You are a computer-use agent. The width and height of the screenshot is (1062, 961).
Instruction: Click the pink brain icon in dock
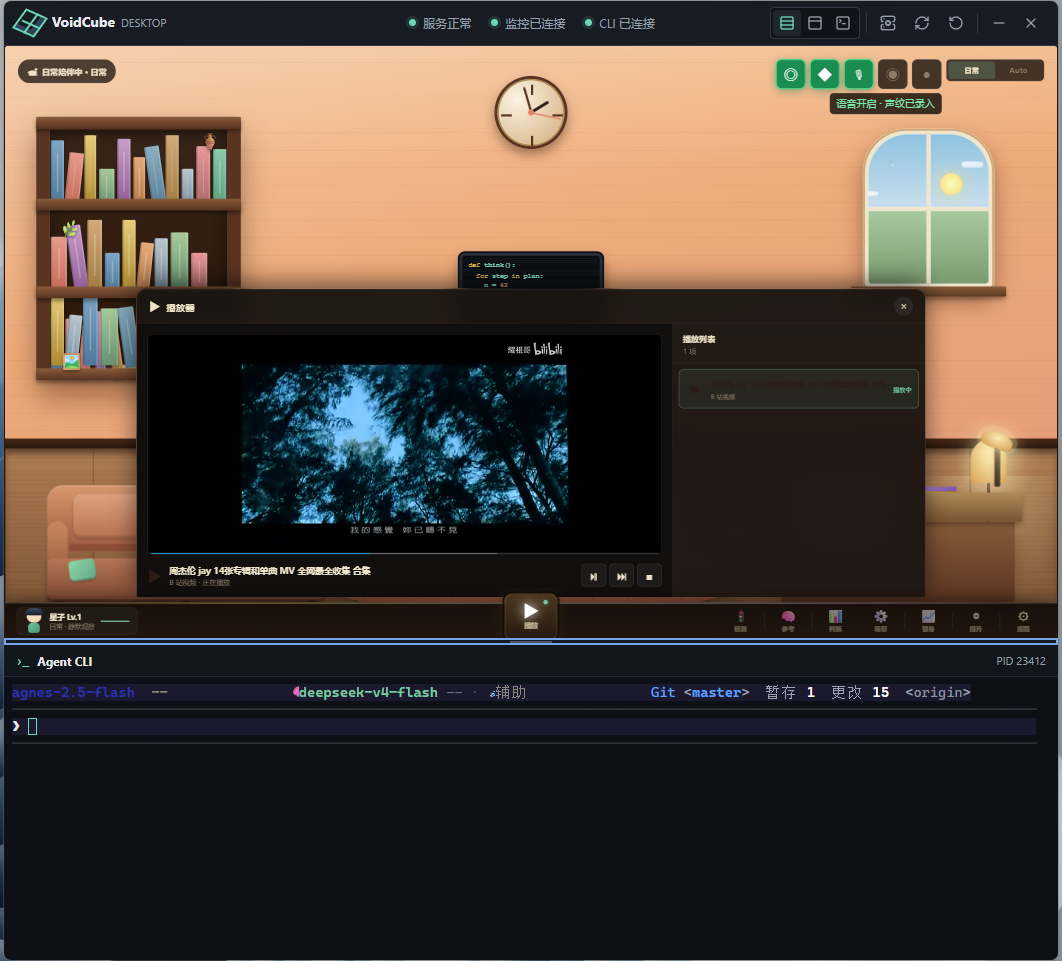tap(788, 620)
